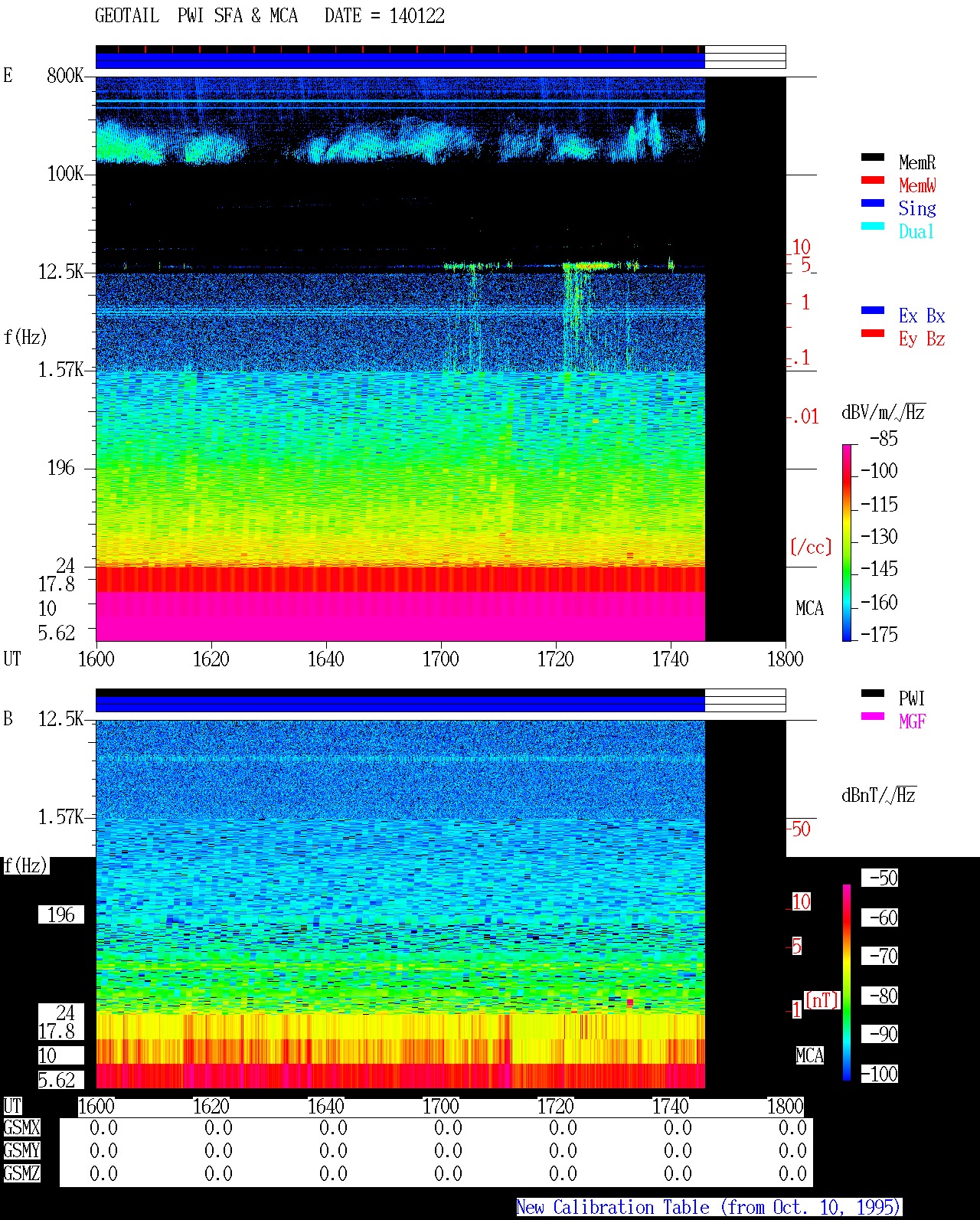Viewport: 980px width, 1220px height.
Task: Click the GSMX row label
Action: (x=21, y=1128)
